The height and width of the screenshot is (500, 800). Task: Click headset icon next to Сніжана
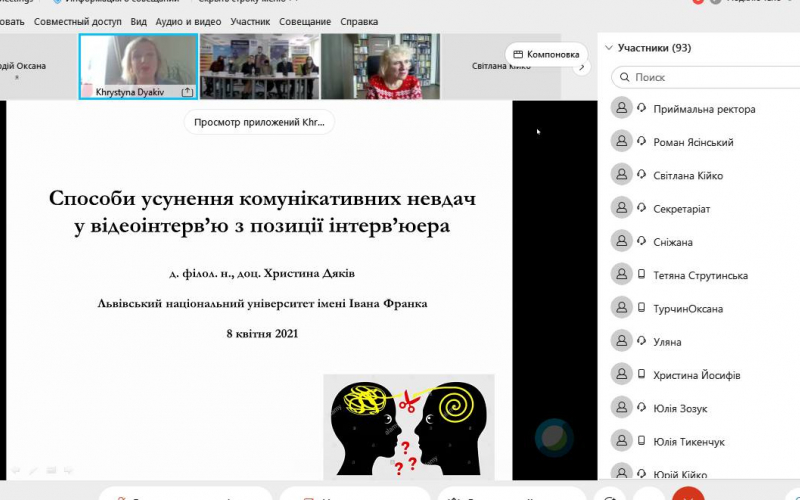pyautogui.click(x=642, y=241)
